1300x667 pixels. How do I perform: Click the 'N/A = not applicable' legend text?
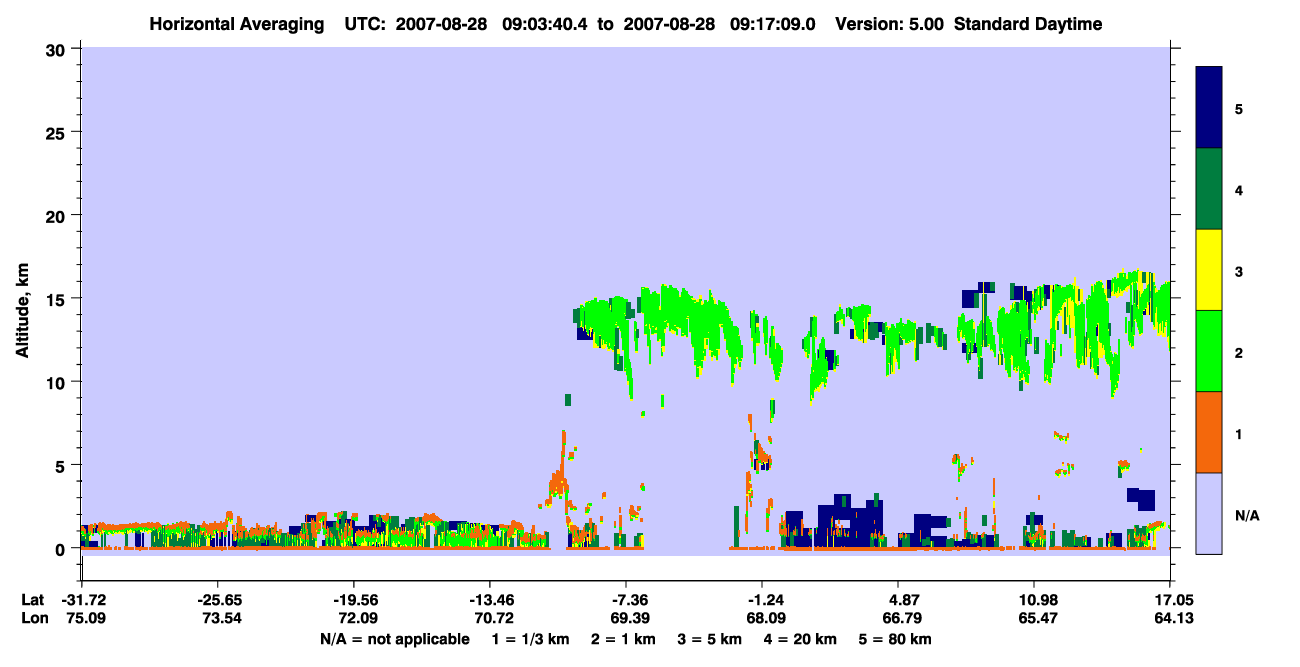394,639
